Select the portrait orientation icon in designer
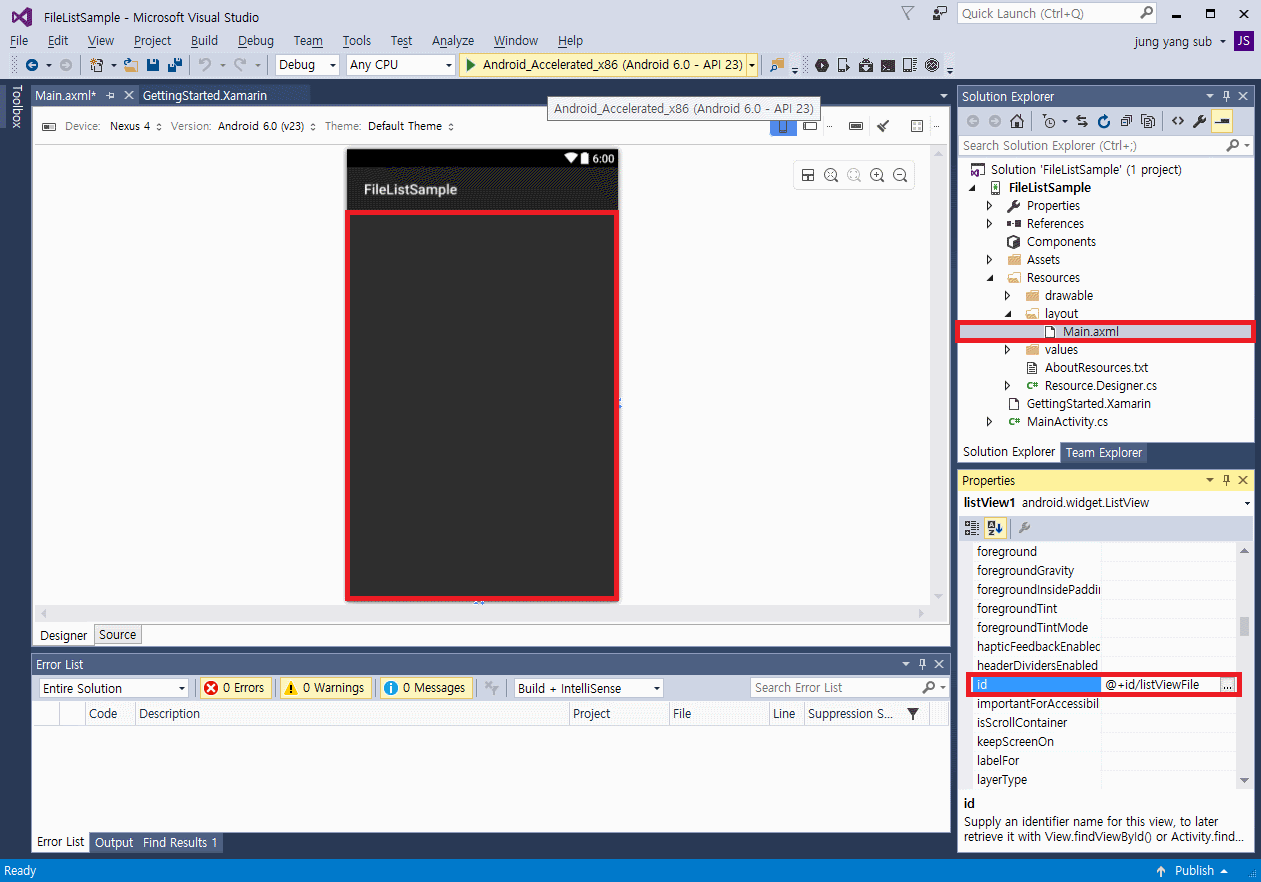1261x882 pixels. (x=784, y=126)
